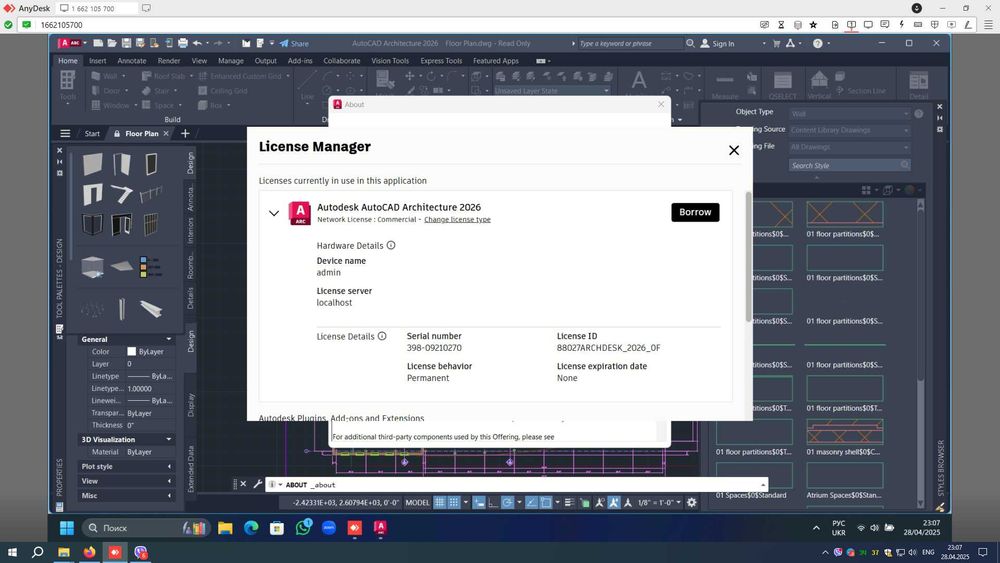1000x563 pixels.
Task: Open the Content Library Drawings source dropdown
Action: tap(849, 130)
